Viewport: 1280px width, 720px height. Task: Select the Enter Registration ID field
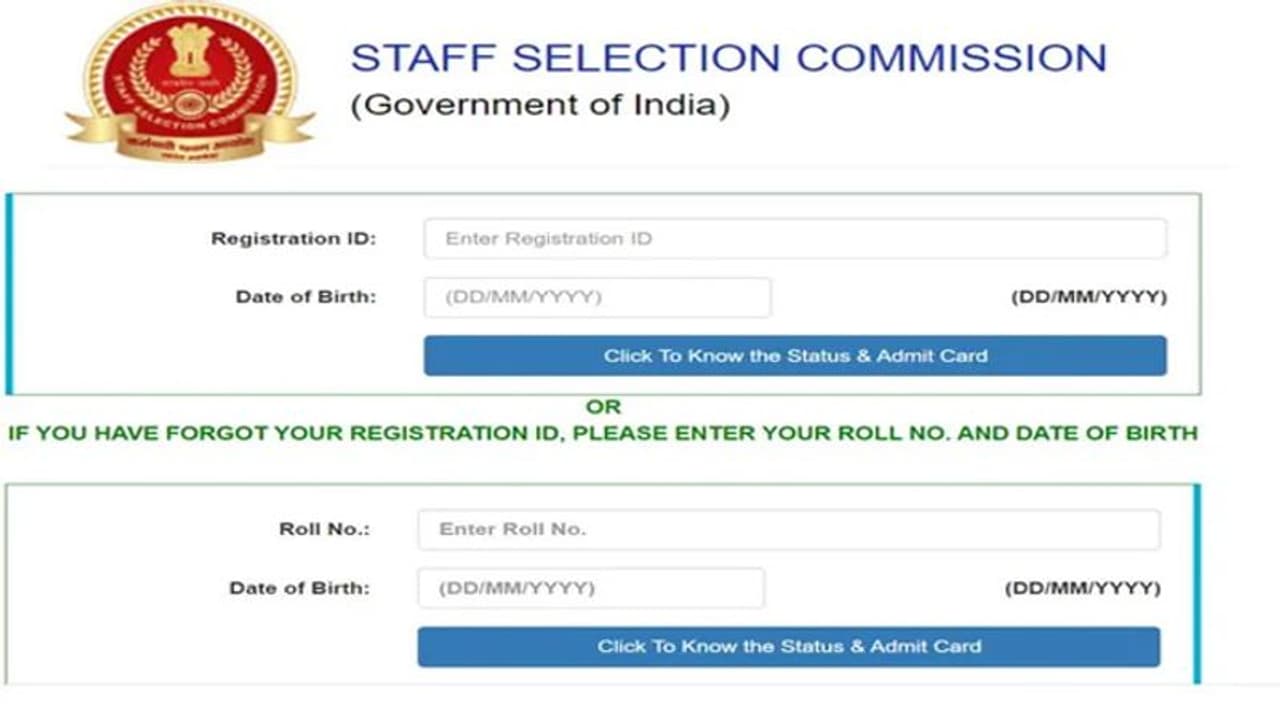point(795,238)
